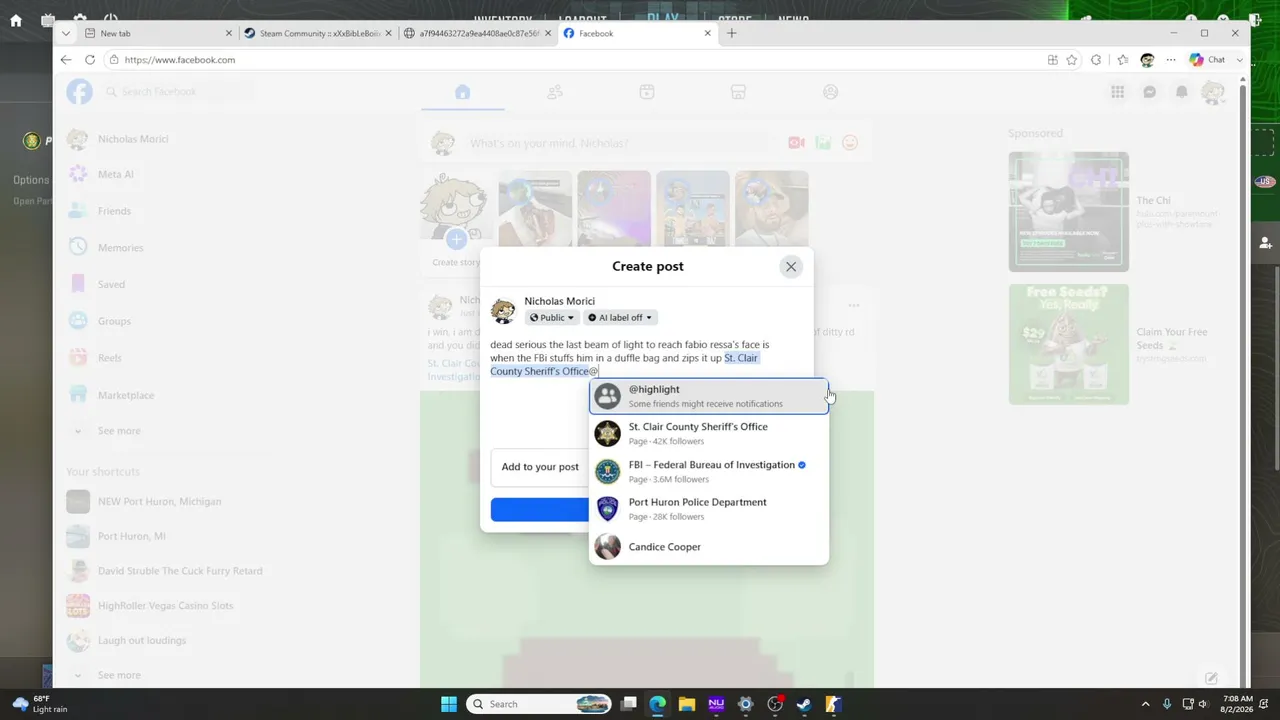The image size is (1280, 720).
Task: Open Steam from the taskbar
Action: pyautogui.click(x=804, y=704)
